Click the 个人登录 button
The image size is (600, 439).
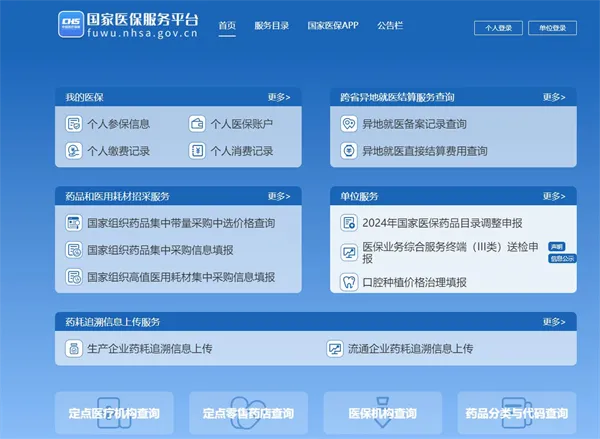coord(498,28)
